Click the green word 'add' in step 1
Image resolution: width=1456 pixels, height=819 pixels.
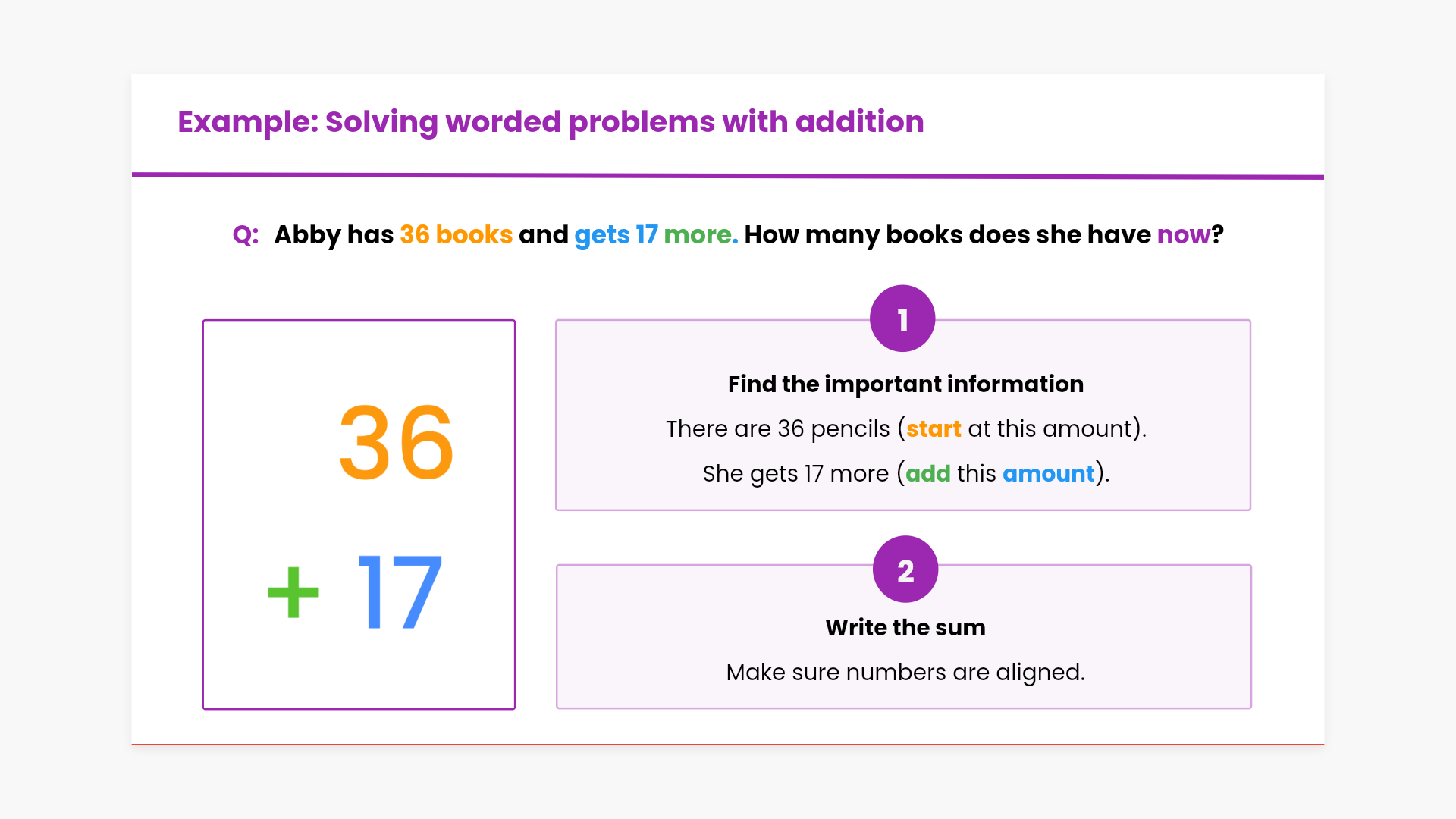point(927,474)
